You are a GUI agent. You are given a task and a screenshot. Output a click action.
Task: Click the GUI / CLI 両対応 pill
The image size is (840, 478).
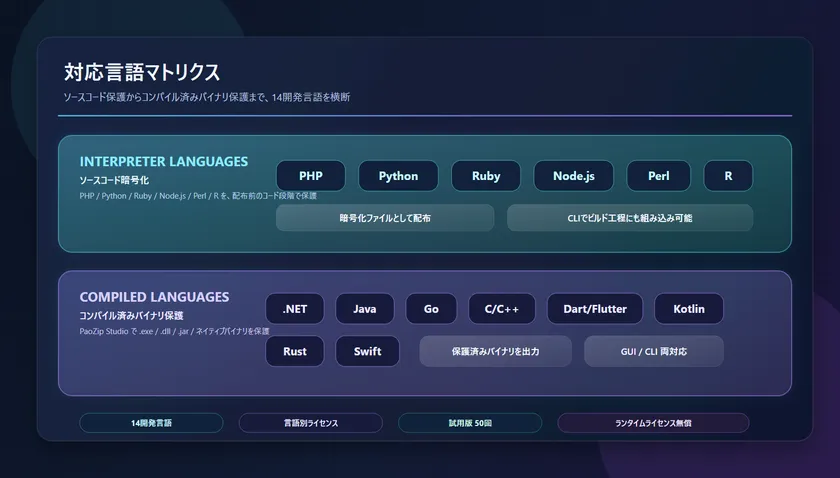click(x=654, y=352)
